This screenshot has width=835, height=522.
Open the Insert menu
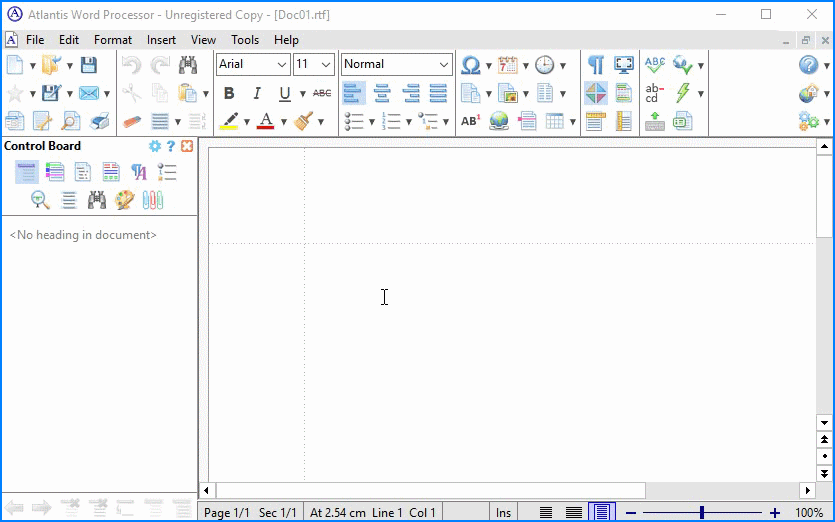(x=161, y=40)
